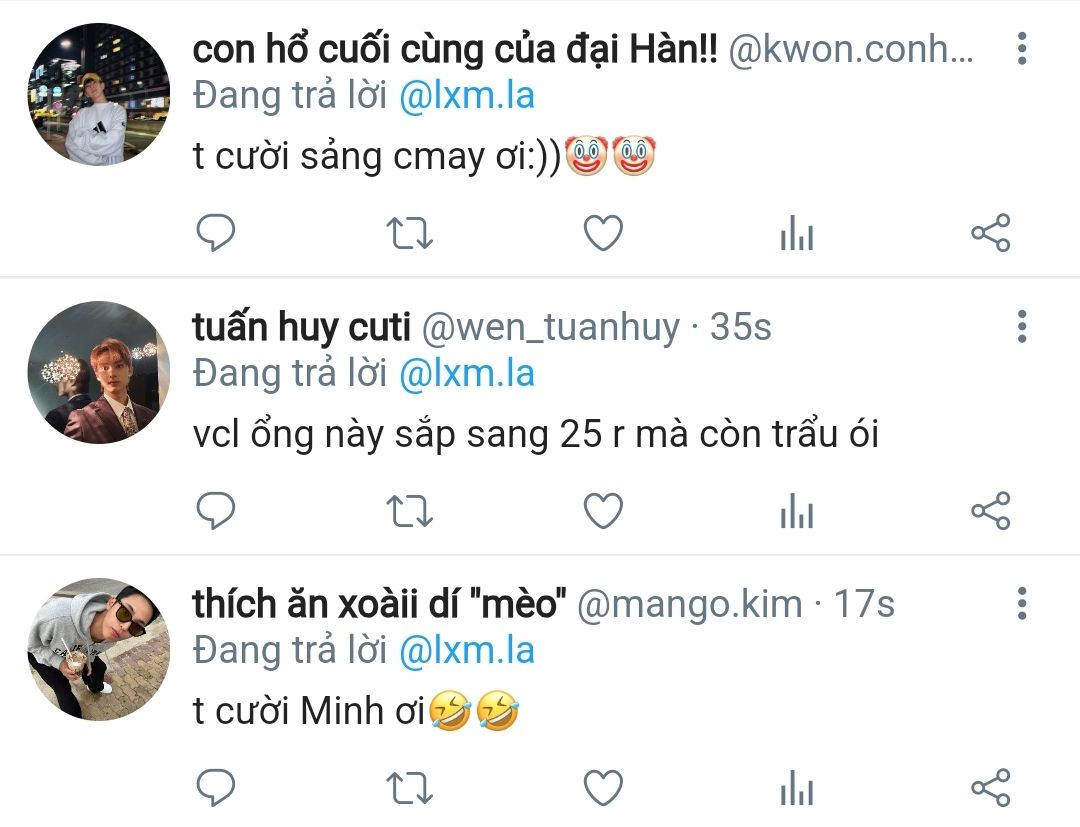1080x827 pixels.
Task: Reply to the kwon.conh clown emoji tweet
Action: click(x=216, y=233)
